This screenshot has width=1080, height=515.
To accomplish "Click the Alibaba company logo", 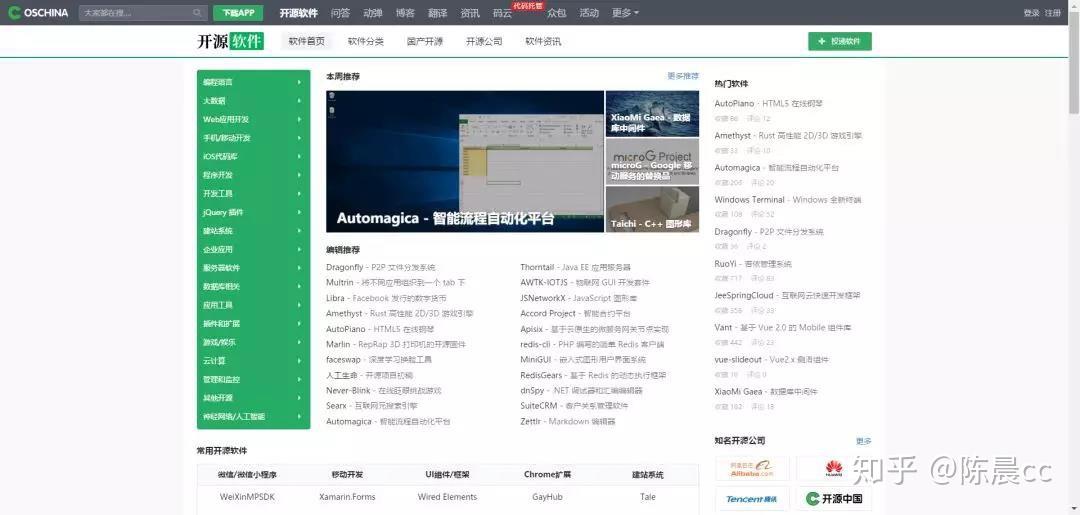I will (751, 469).
